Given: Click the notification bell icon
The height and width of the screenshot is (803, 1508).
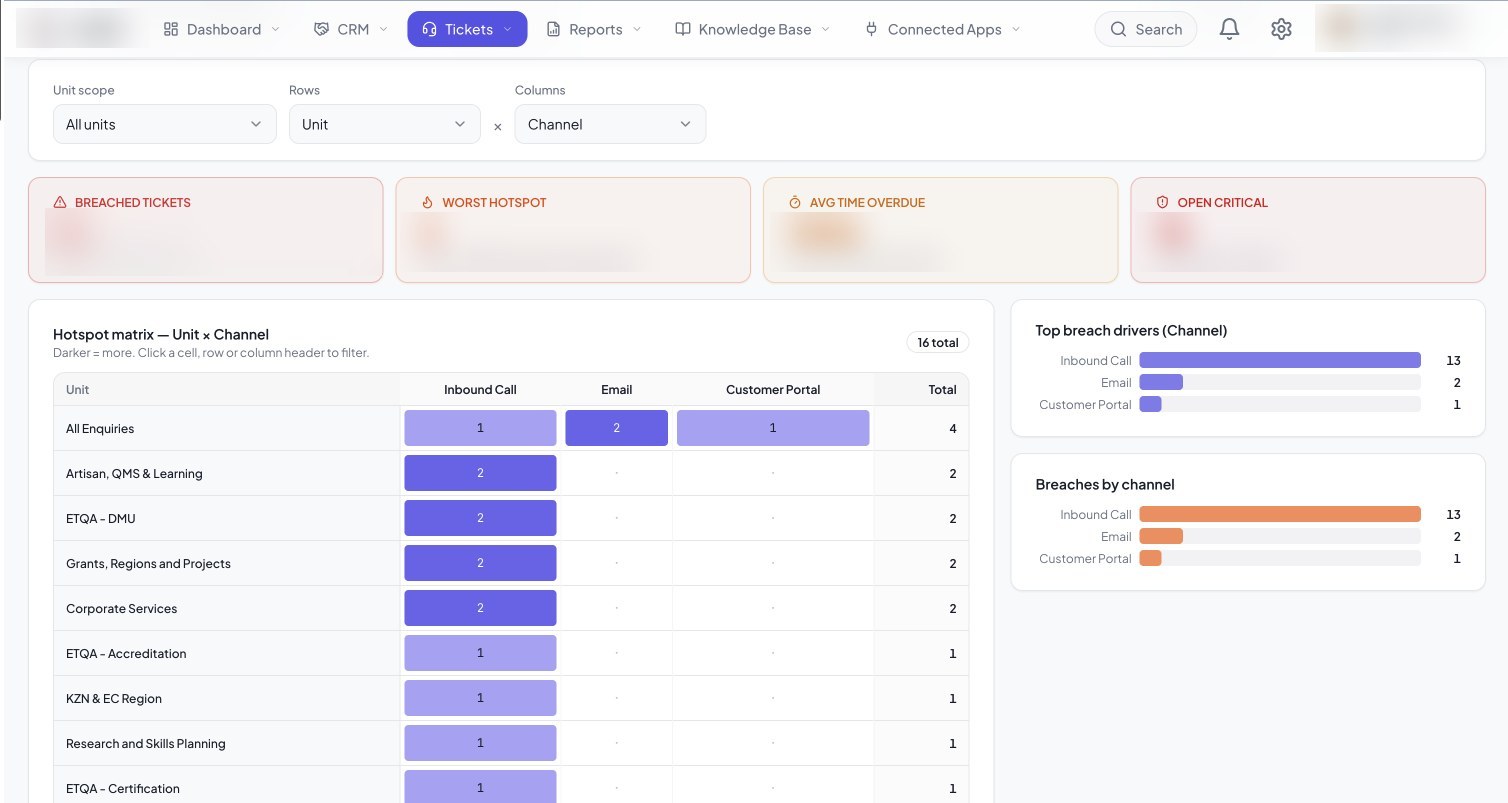Looking at the screenshot, I should pyautogui.click(x=1229, y=29).
